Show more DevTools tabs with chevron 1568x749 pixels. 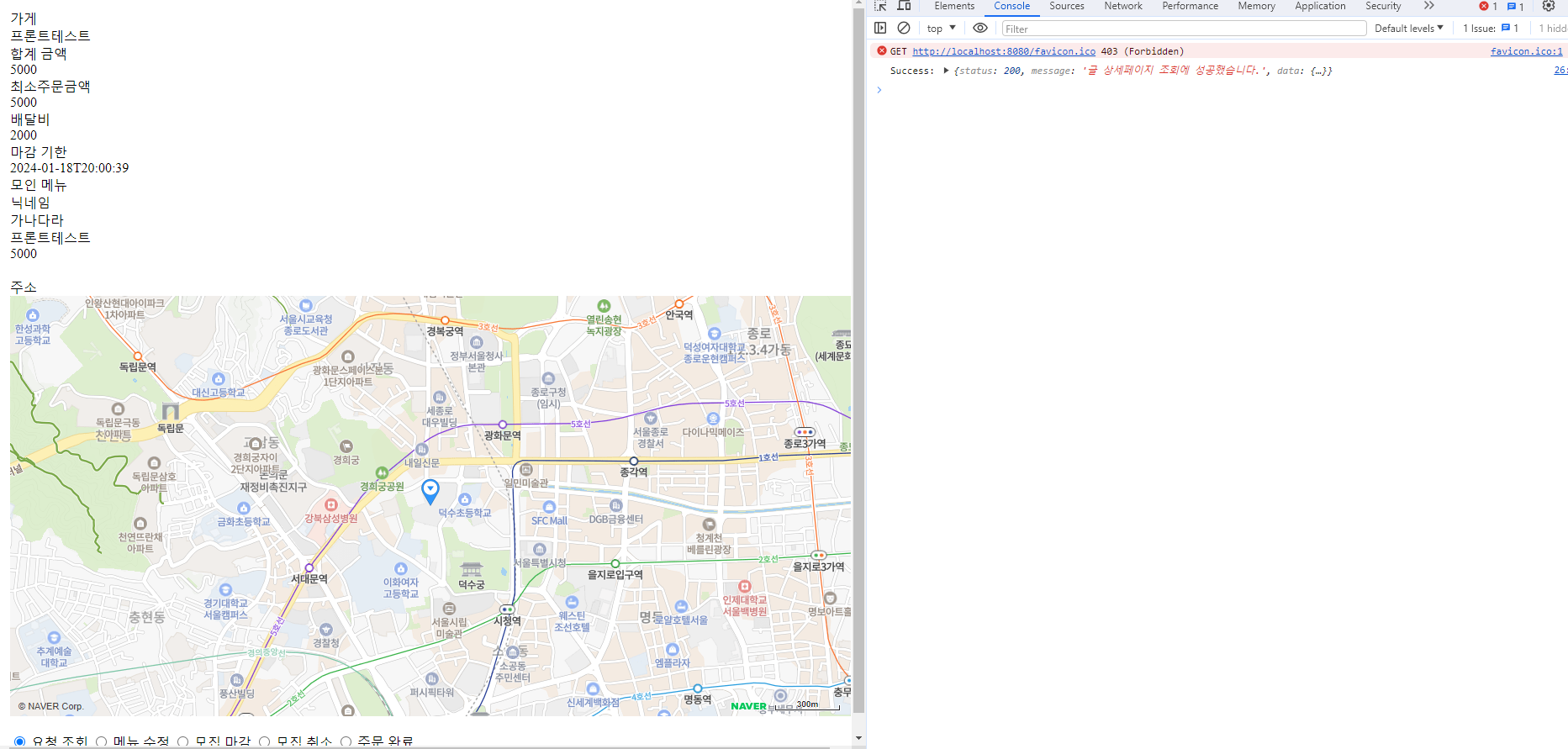click(x=1428, y=6)
